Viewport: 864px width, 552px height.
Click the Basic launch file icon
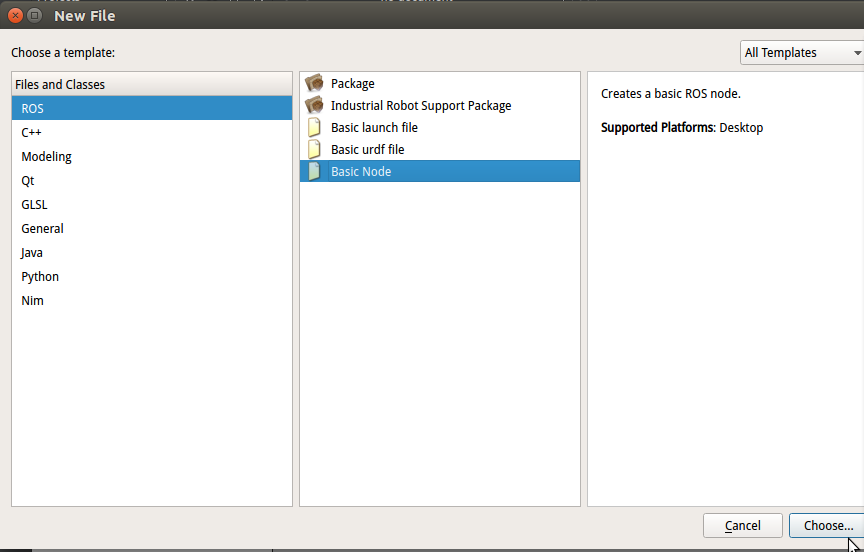pyautogui.click(x=314, y=127)
